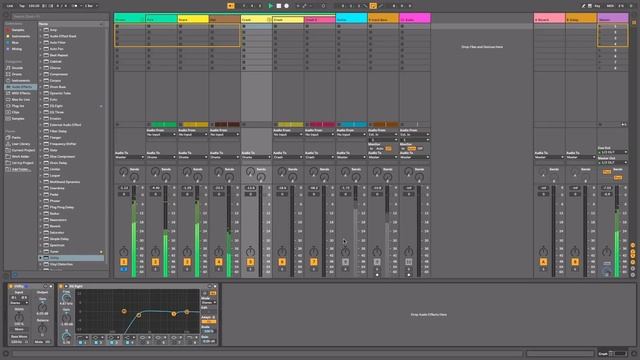Click the EQ Eight device activator icon
This screenshot has height=360, width=640.
pyautogui.click(x=61, y=286)
